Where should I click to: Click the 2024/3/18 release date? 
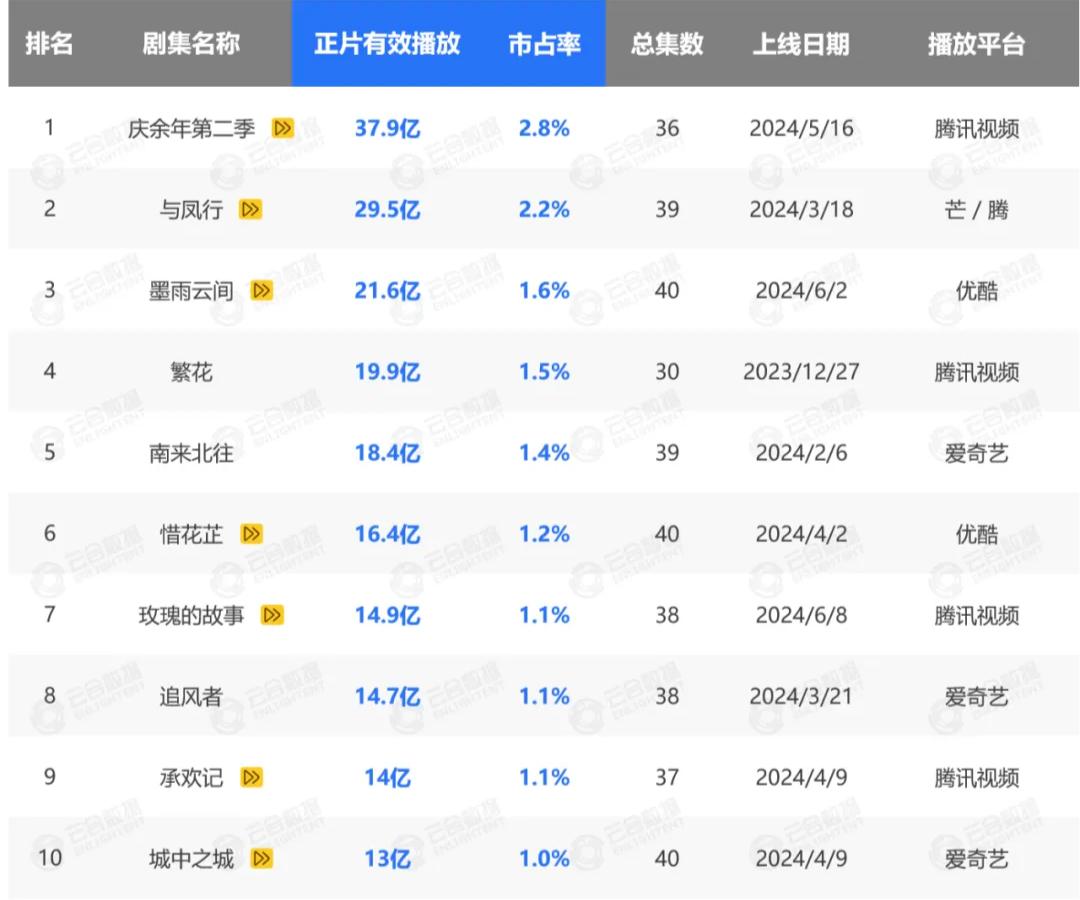click(801, 210)
